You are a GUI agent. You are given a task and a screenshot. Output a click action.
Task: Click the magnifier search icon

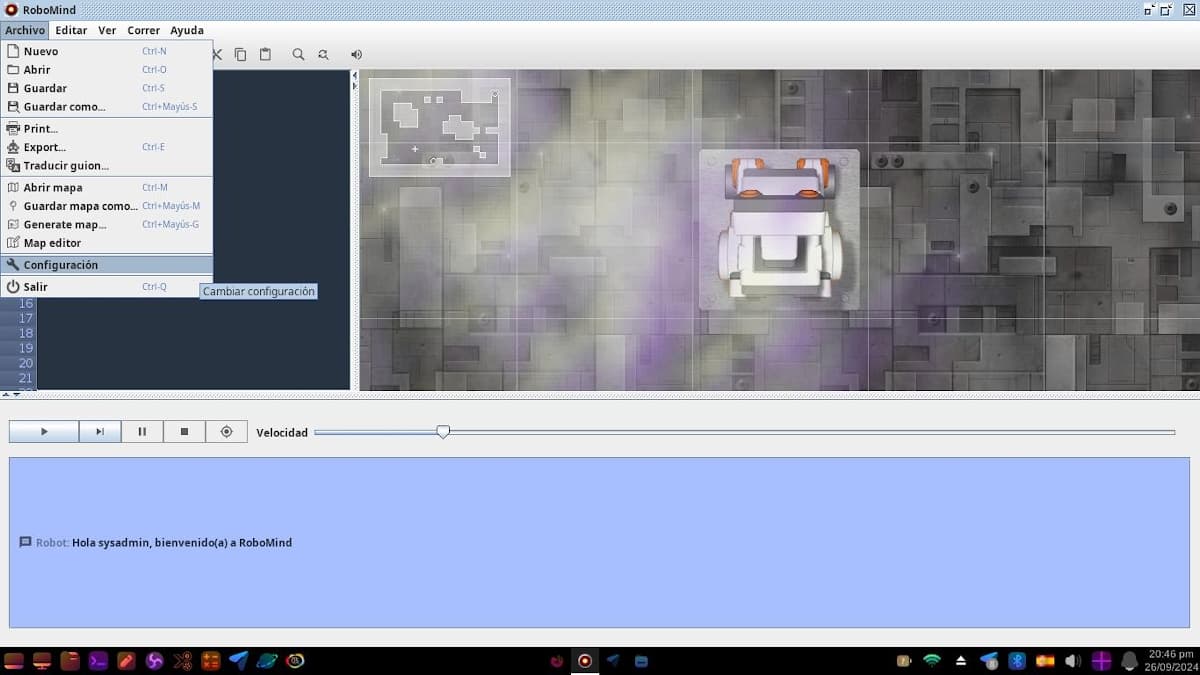click(298, 55)
